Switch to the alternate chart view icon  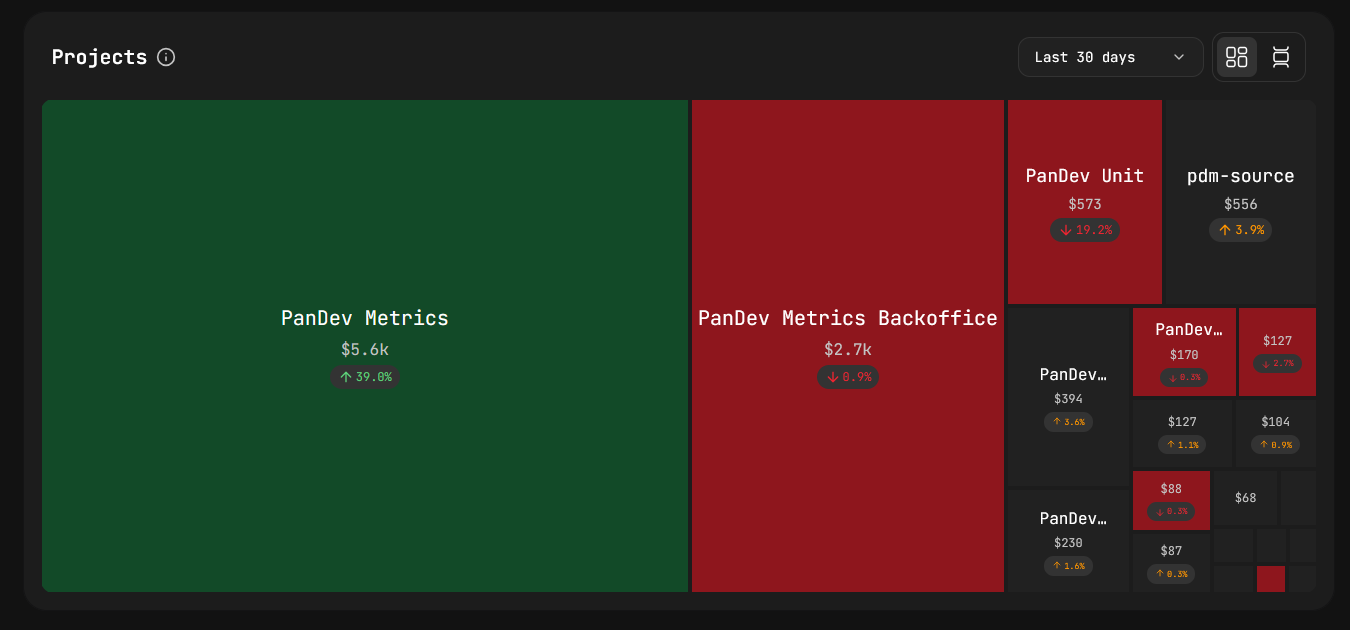[x=1281, y=57]
